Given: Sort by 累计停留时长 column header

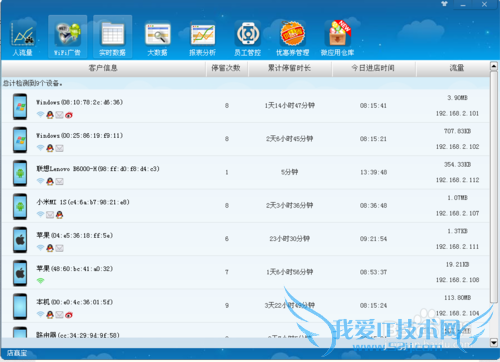Looking at the screenshot, I should click(289, 68).
